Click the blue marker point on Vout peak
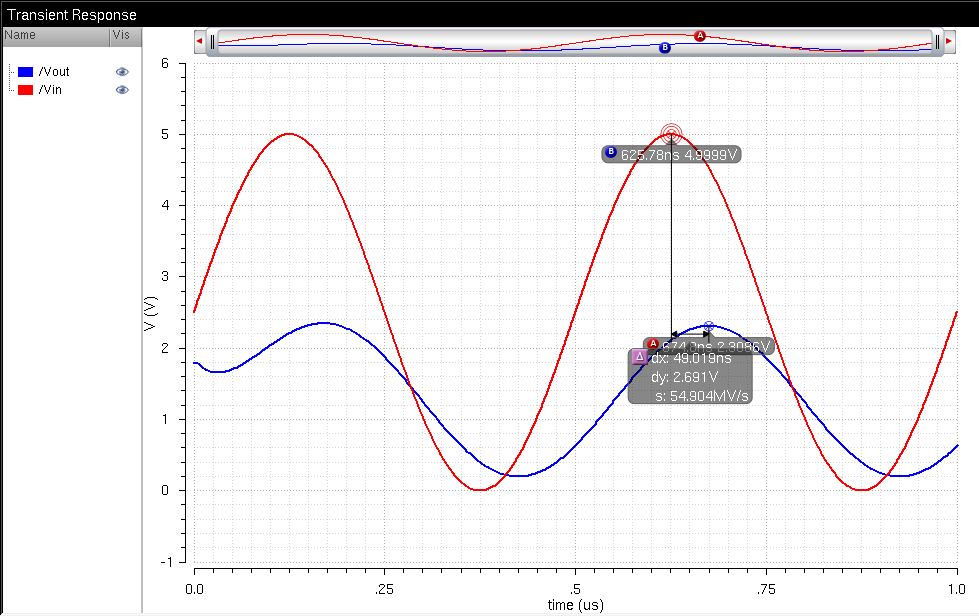Screen dimensions: 979x616 [x=709, y=326]
